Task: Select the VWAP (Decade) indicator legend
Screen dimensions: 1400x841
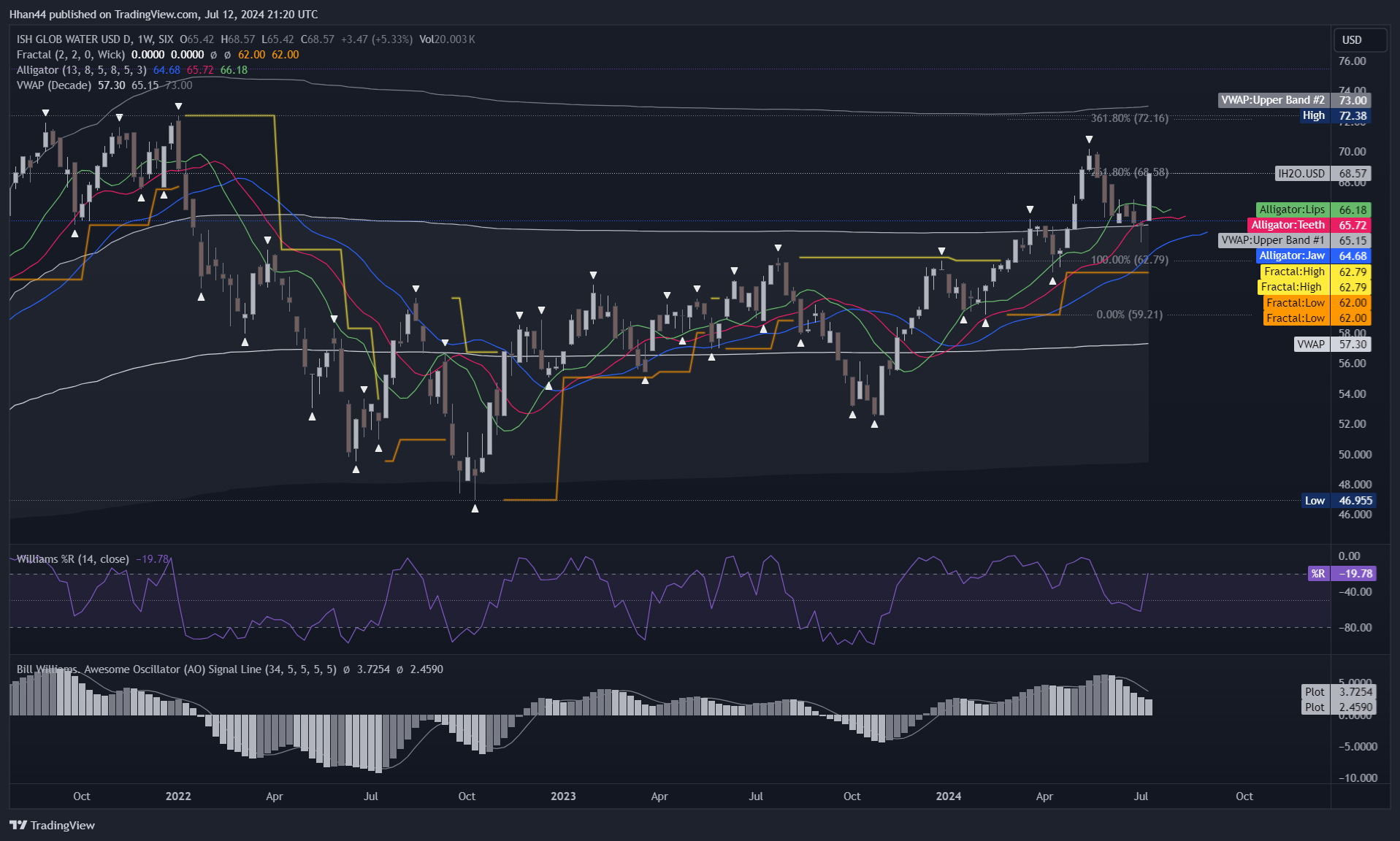Action: 53,85
